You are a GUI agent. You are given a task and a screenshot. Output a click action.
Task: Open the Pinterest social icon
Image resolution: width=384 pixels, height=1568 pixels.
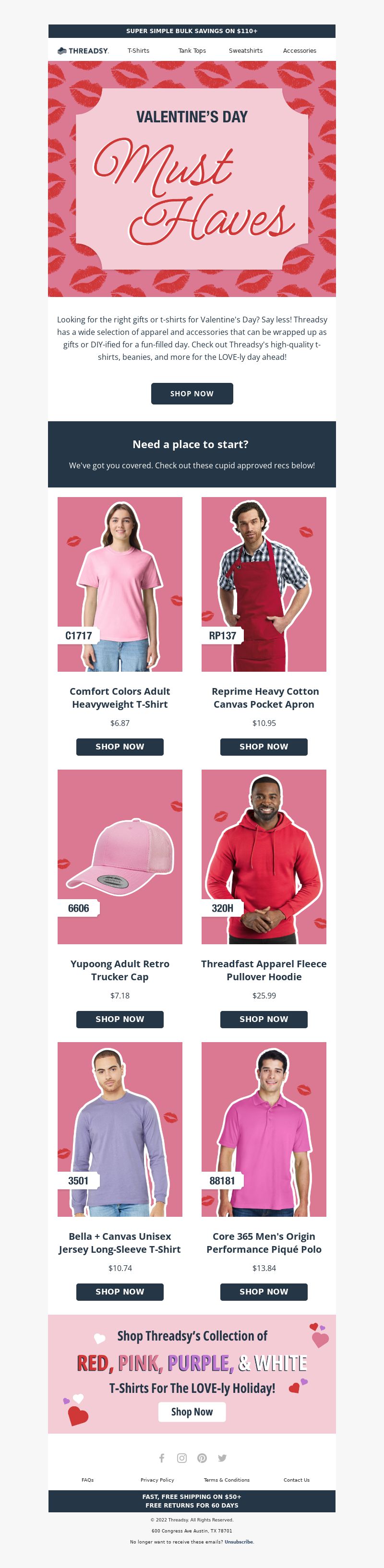point(202,1458)
